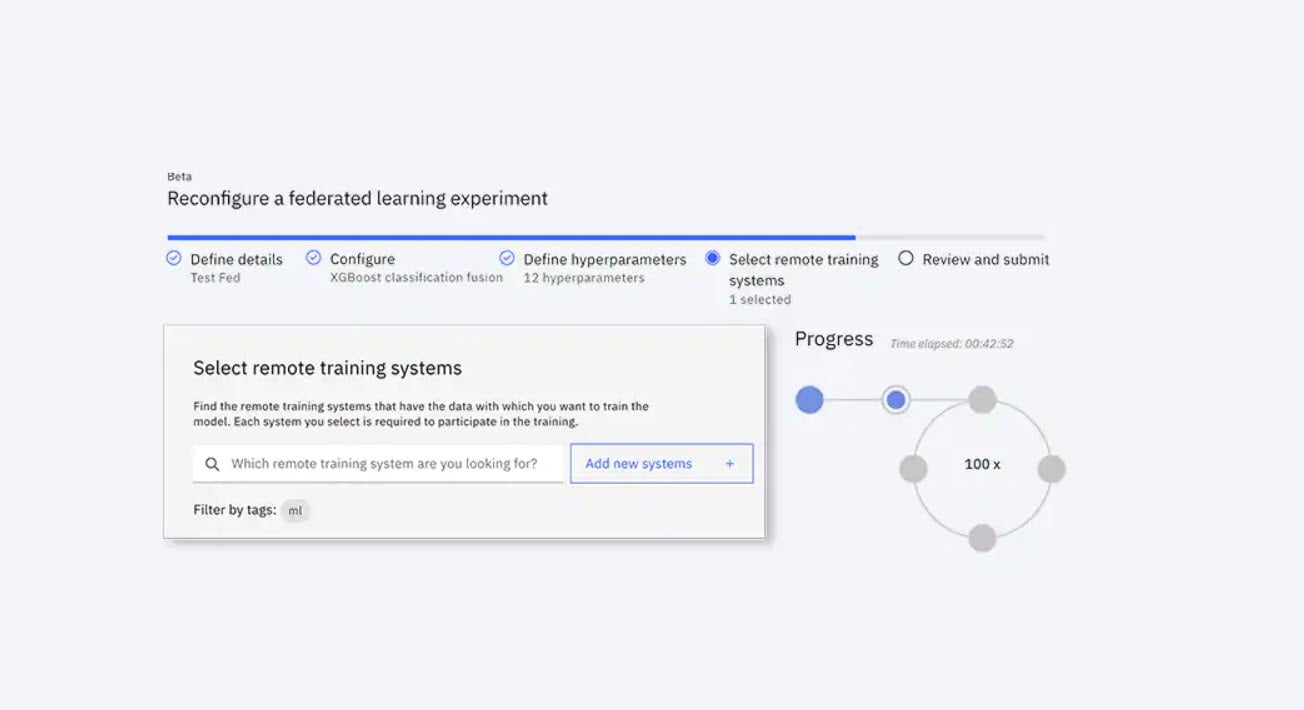Click the Add new systems button
1304x710 pixels.
coord(661,464)
